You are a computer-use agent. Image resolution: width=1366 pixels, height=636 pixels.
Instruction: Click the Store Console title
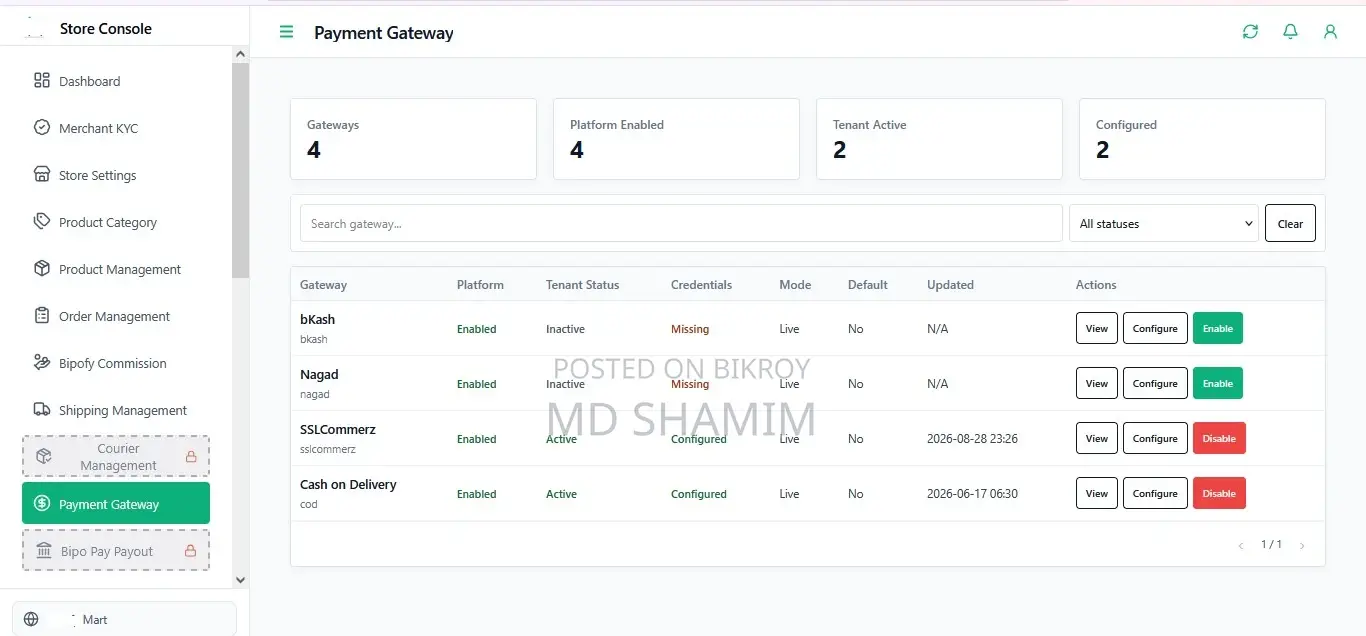[106, 29]
